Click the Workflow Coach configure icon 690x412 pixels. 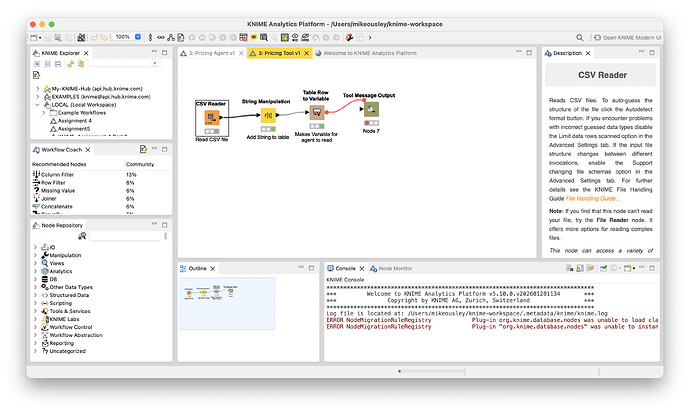[144, 150]
